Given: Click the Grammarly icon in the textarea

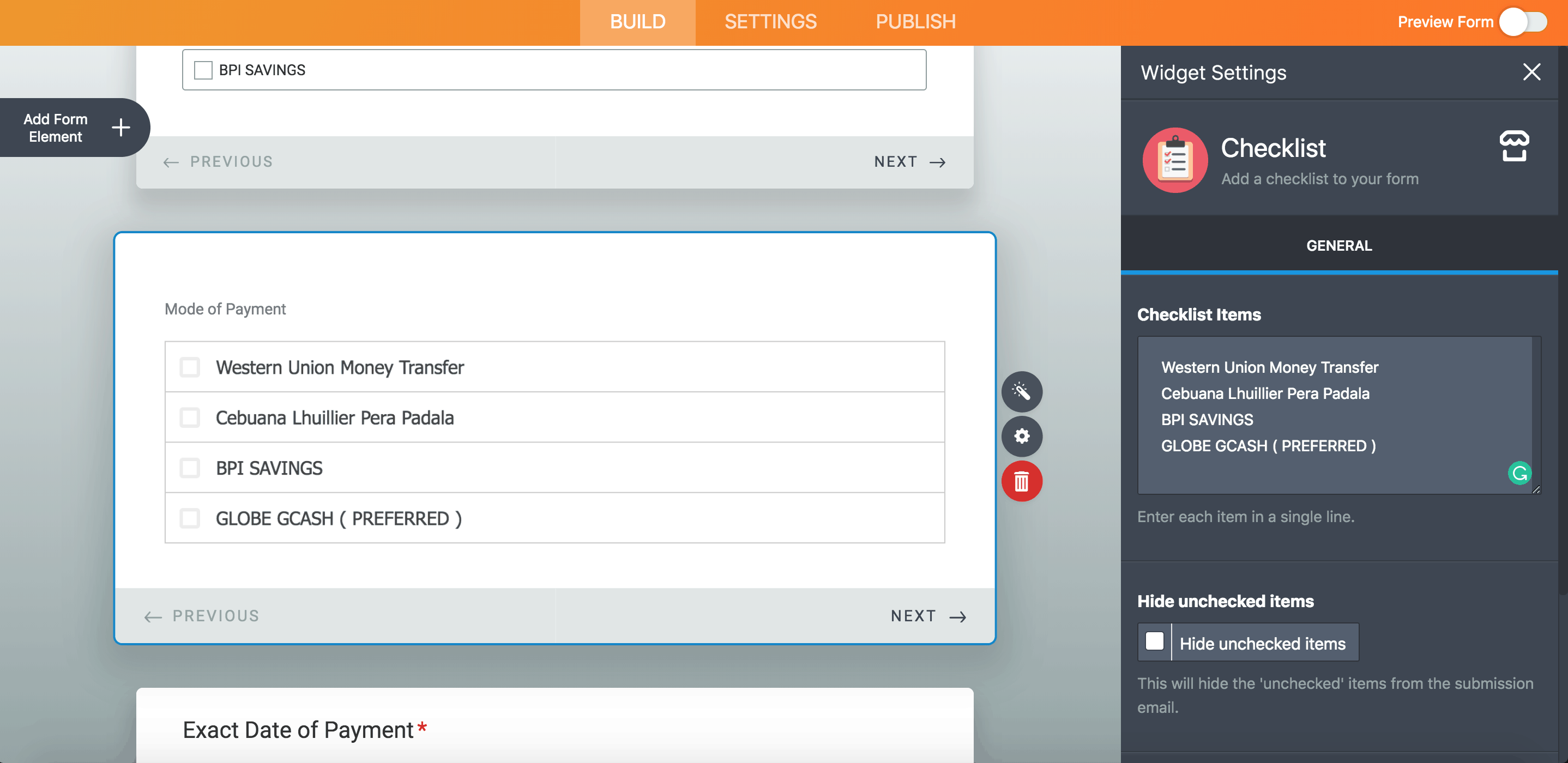Looking at the screenshot, I should point(1519,473).
